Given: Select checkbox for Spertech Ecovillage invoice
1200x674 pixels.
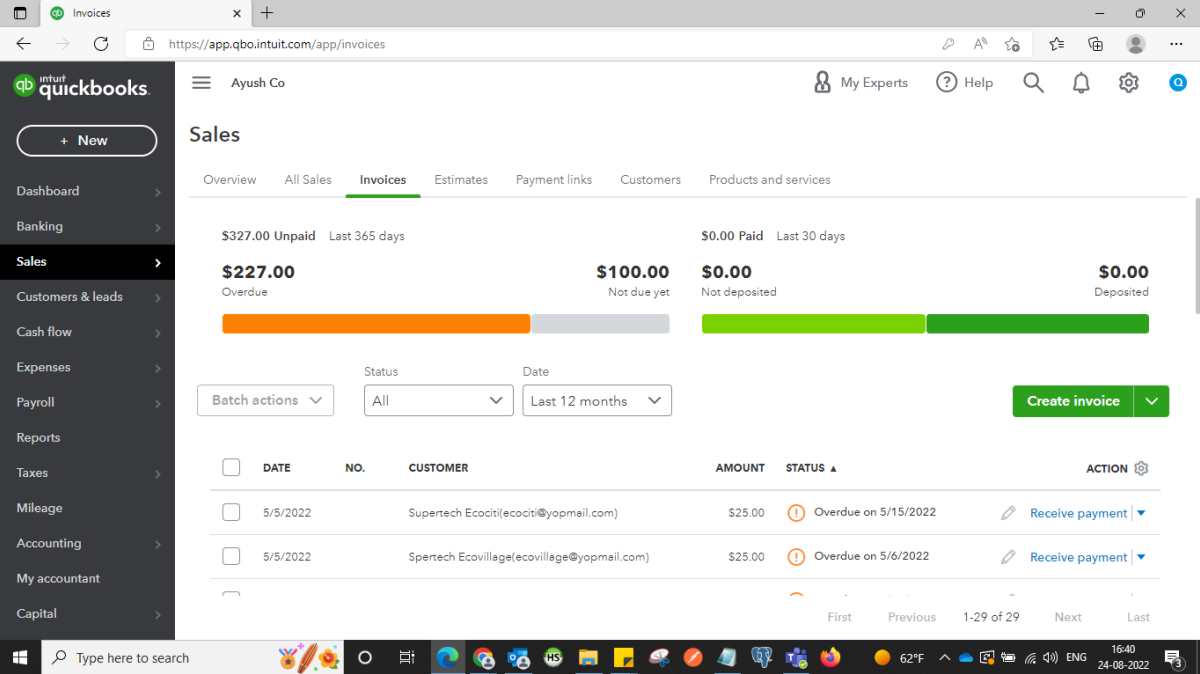Looking at the screenshot, I should [x=231, y=556].
